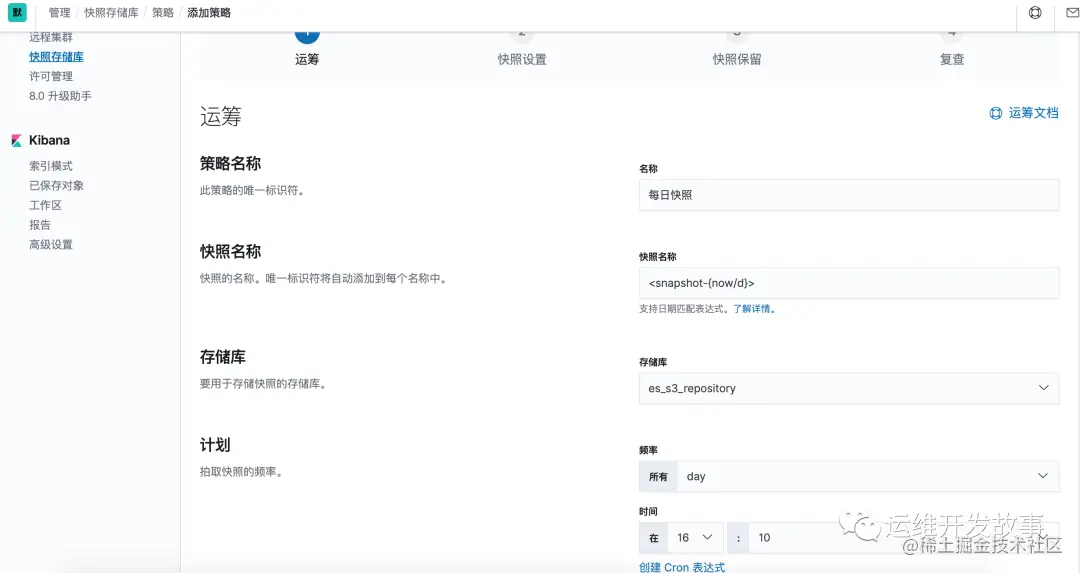Click the policy 名称 input field
Viewport: 1080px width, 573px height.
click(849, 195)
